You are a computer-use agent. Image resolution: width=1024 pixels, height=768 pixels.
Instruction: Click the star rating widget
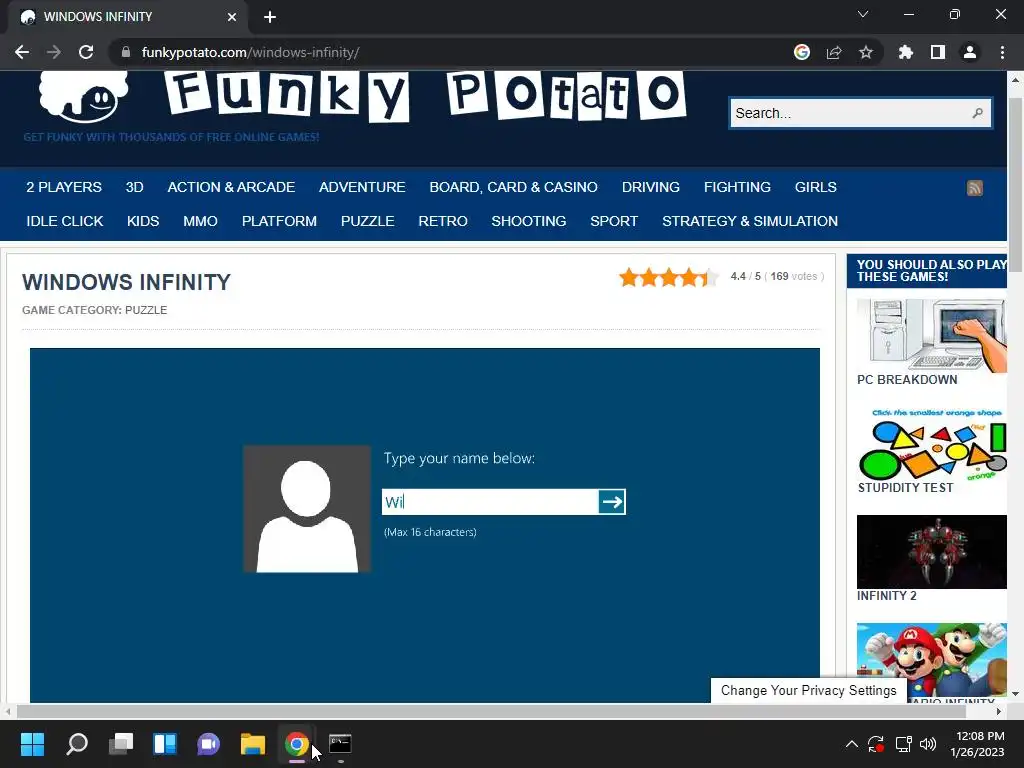[669, 278]
